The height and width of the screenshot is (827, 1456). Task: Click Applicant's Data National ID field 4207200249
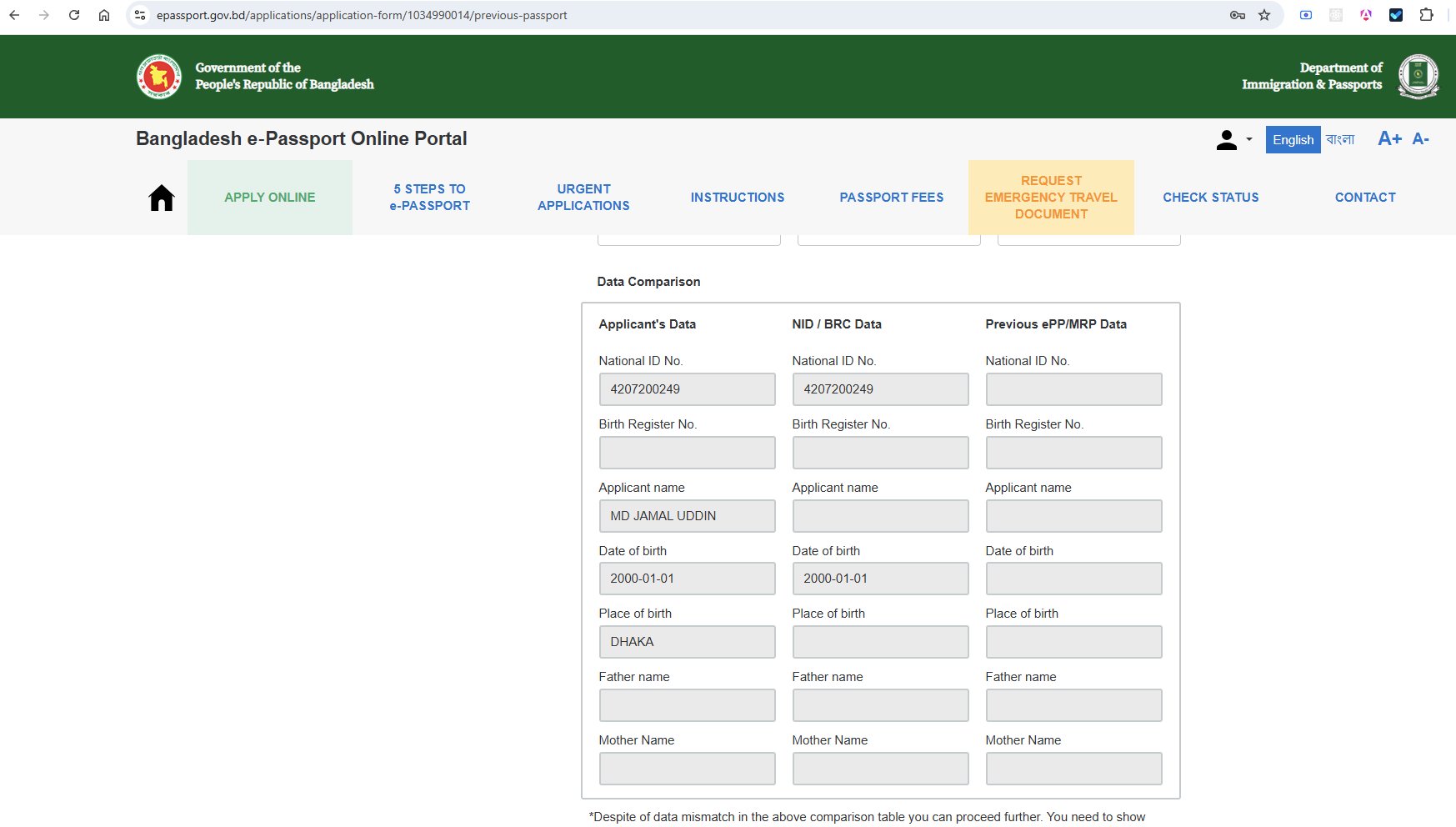[687, 389]
